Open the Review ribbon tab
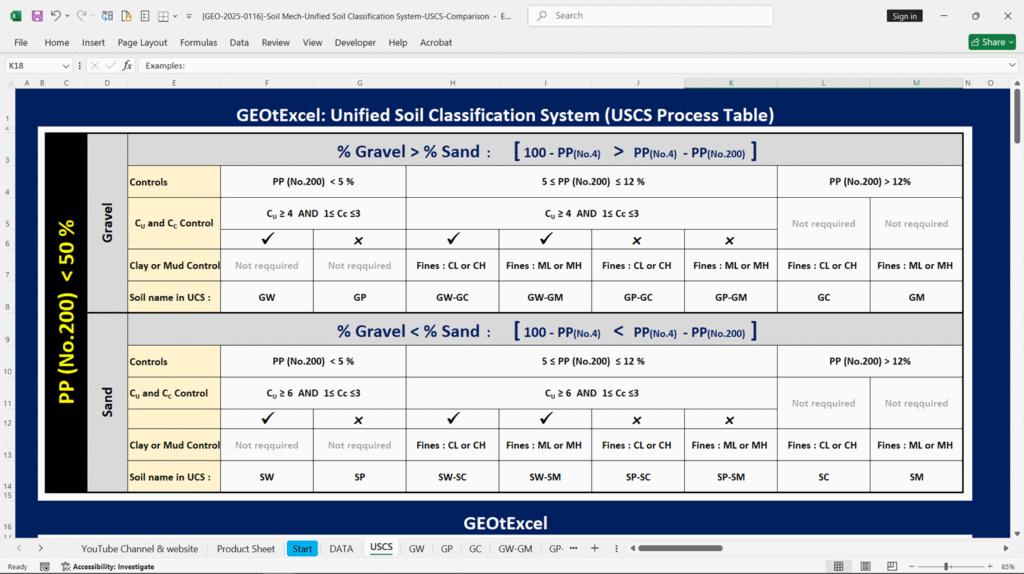The height and width of the screenshot is (574, 1024). tap(276, 42)
